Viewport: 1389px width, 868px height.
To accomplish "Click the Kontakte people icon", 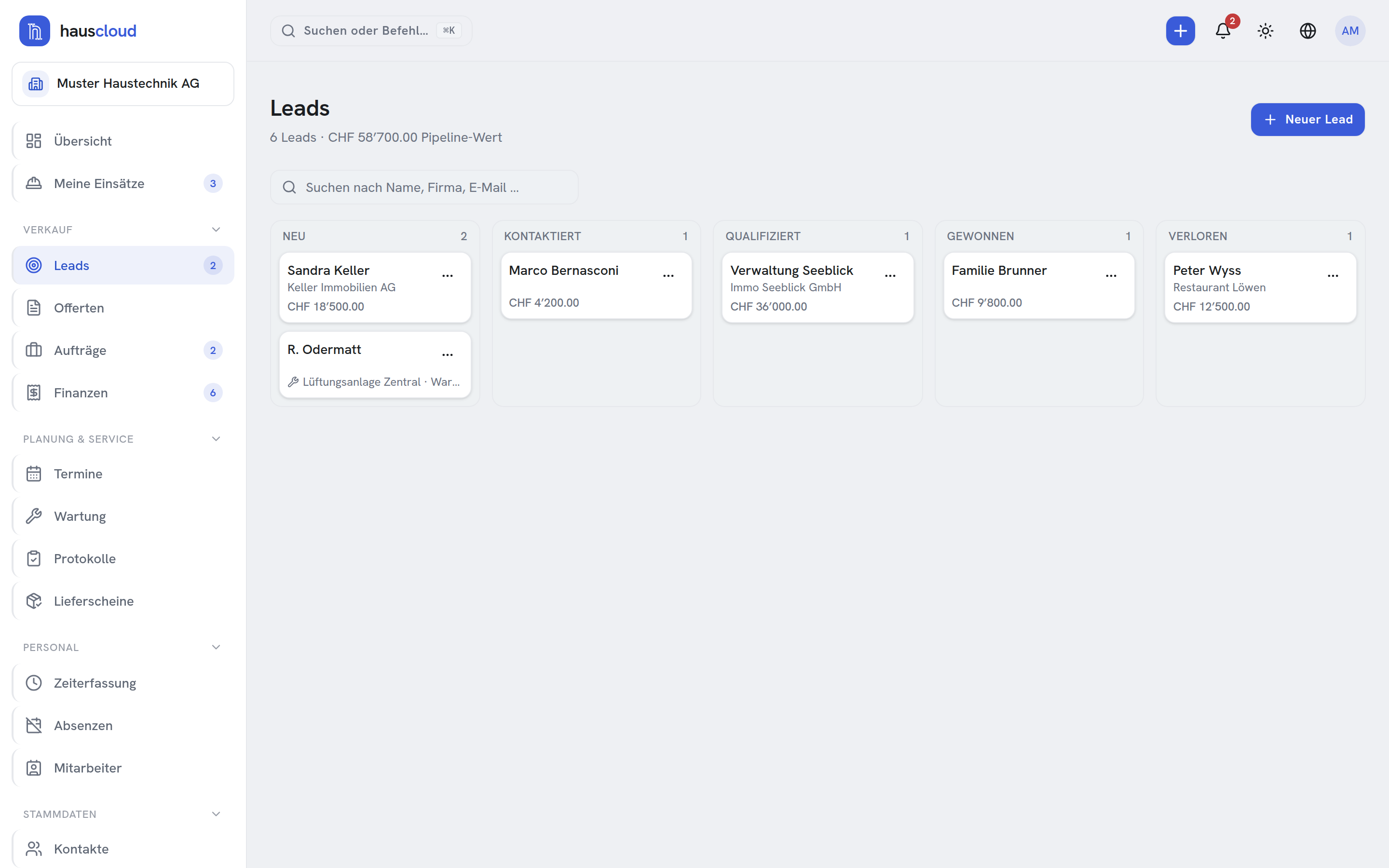I will pos(34,849).
